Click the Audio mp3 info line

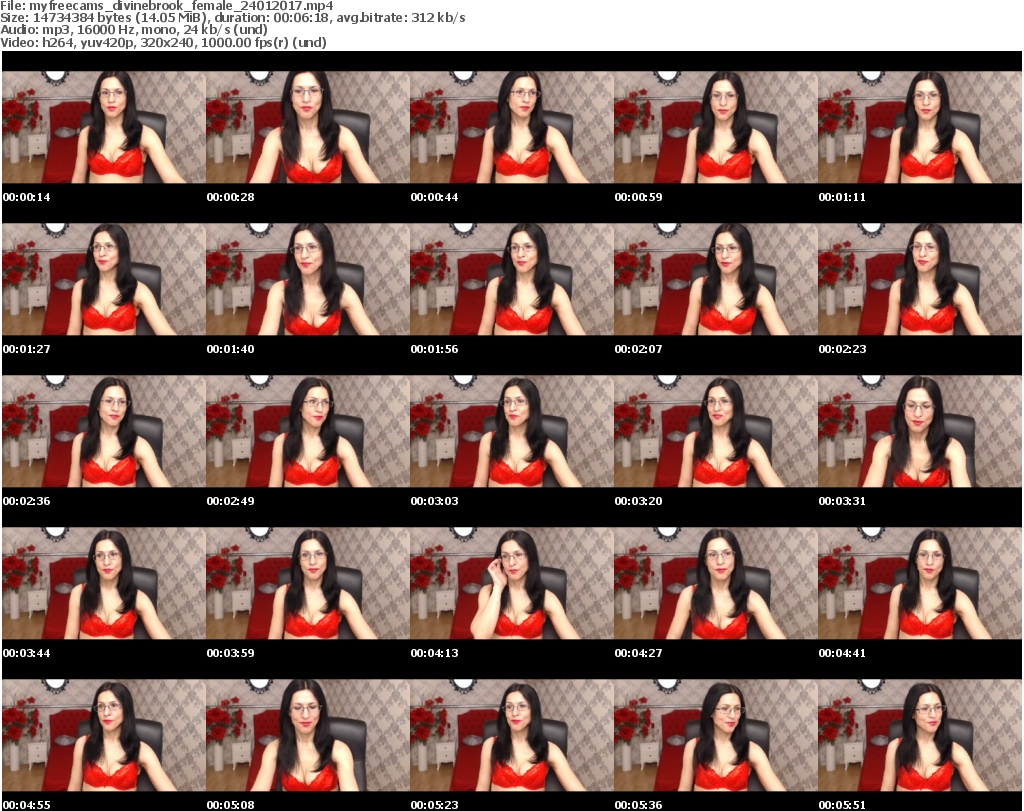[x=134, y=30]
